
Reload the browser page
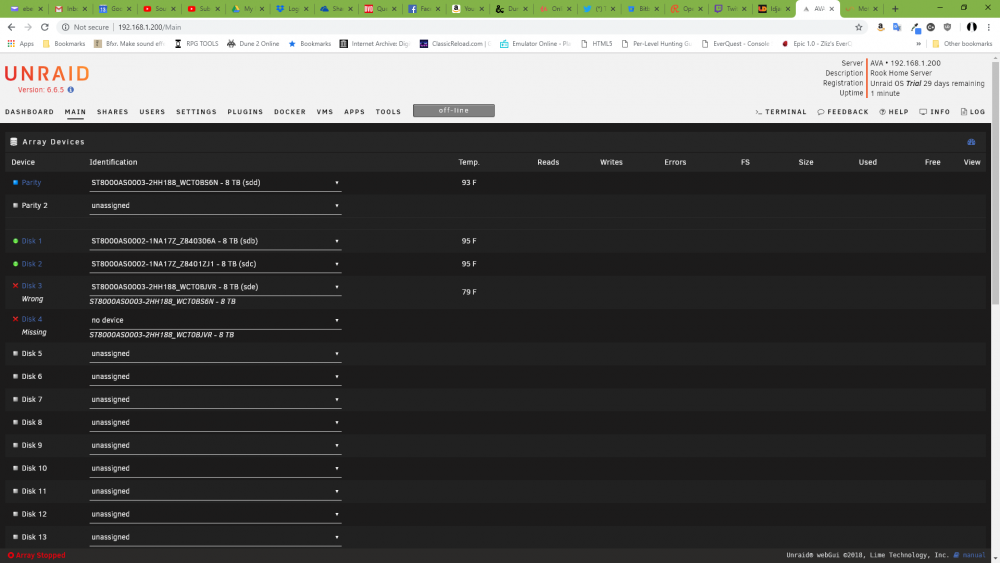[x=45, y=27]
